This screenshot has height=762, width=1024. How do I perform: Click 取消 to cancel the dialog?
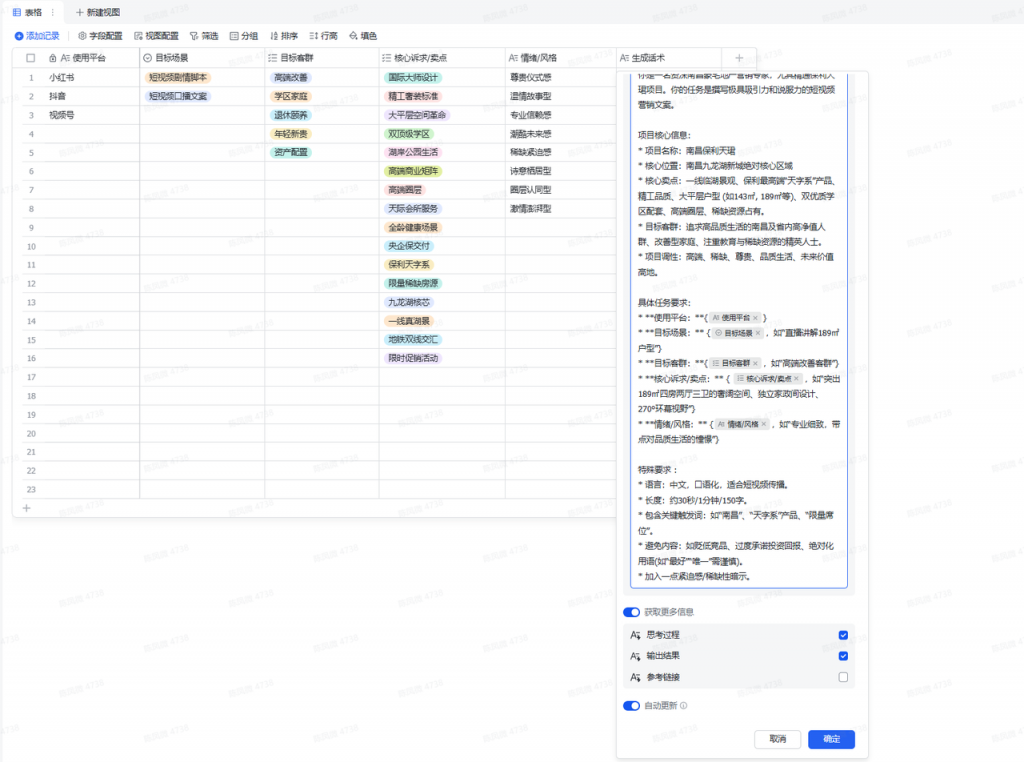pos(777,739)
